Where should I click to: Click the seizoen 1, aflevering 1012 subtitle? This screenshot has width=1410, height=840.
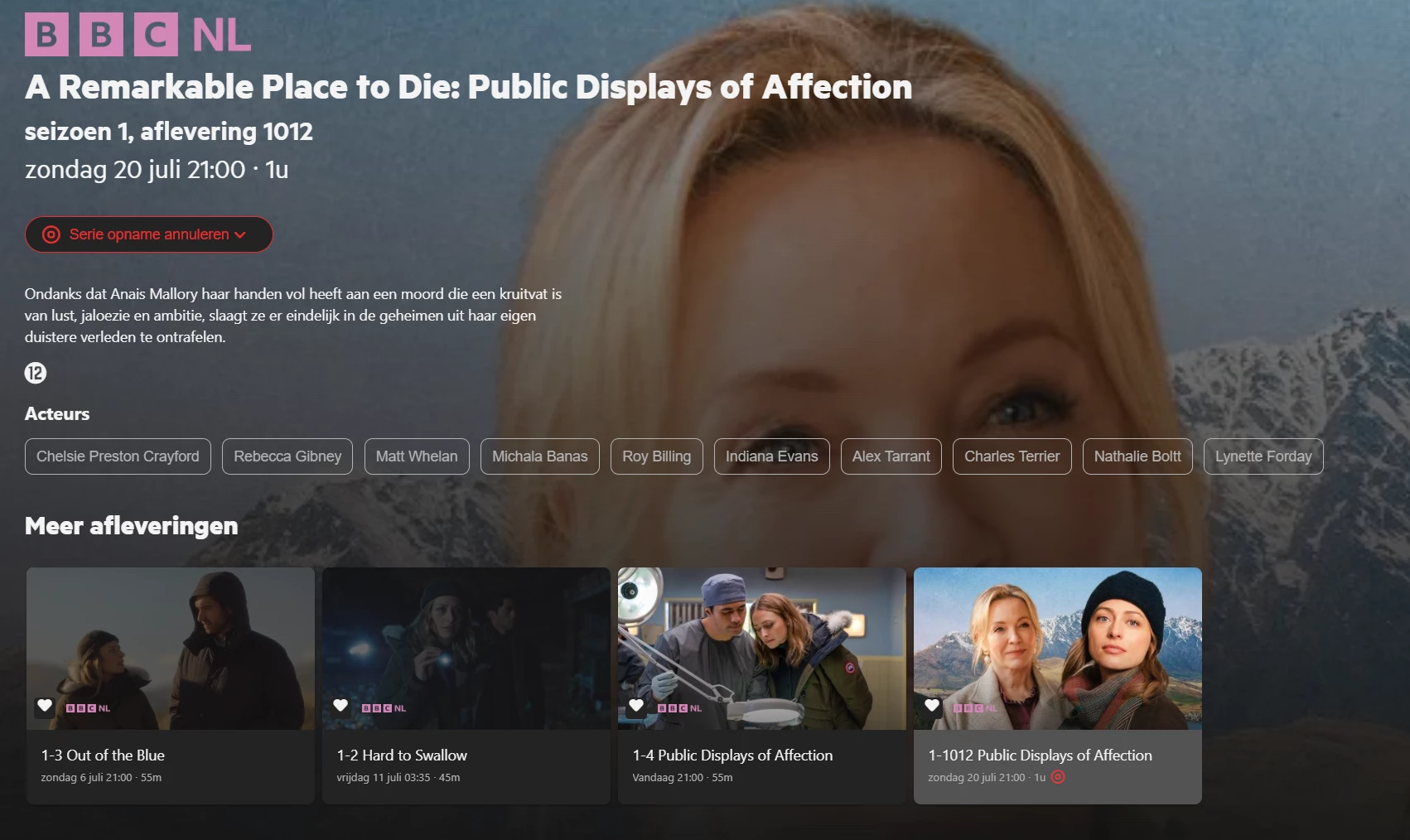tap(169, 132)
